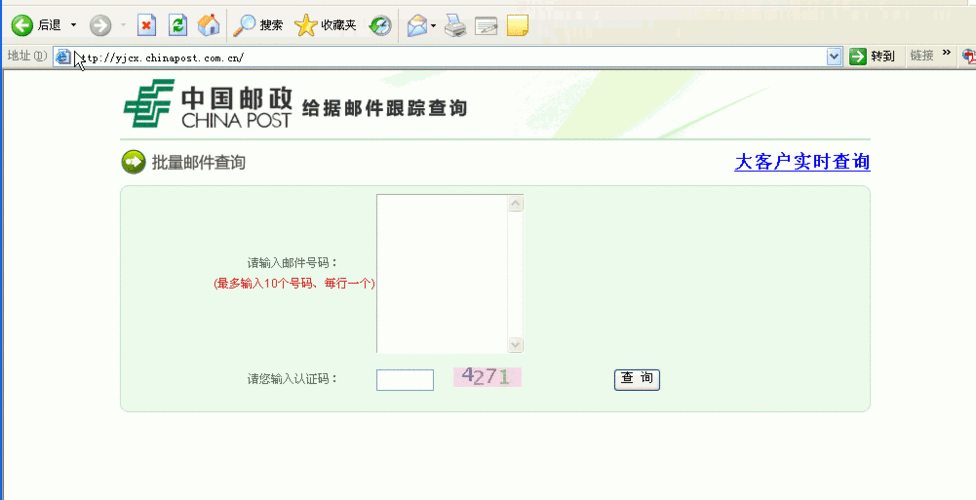The image size is (976, 500).
Task: Expand the Links (链接) toolbar chevron
Action: point(946,53)
